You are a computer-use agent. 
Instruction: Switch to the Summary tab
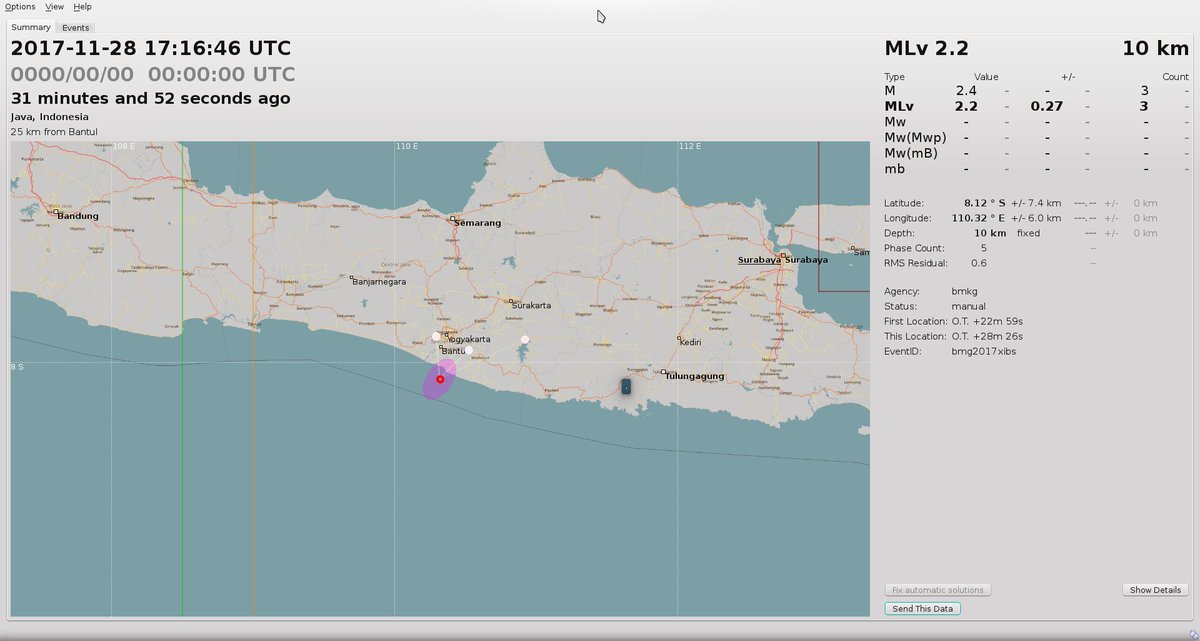(x=31, y=27)
